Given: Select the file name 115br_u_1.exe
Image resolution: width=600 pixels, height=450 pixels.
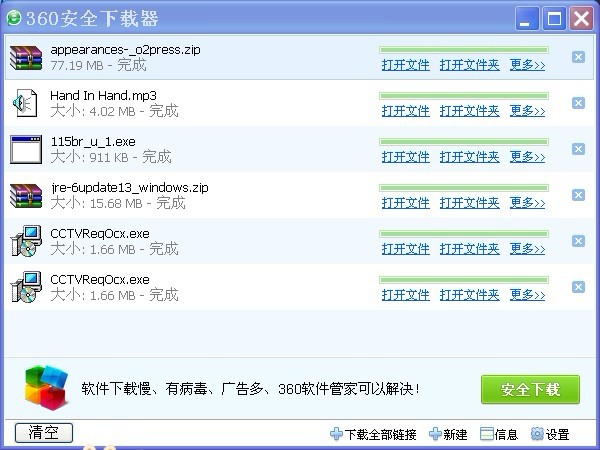Looking at the screenshot, I should tap(93, 142).
